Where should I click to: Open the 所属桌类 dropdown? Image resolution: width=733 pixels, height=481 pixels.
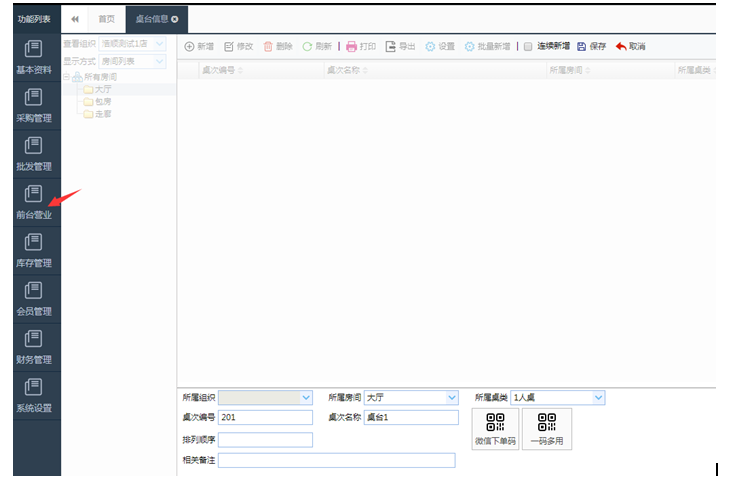[558, 397]
